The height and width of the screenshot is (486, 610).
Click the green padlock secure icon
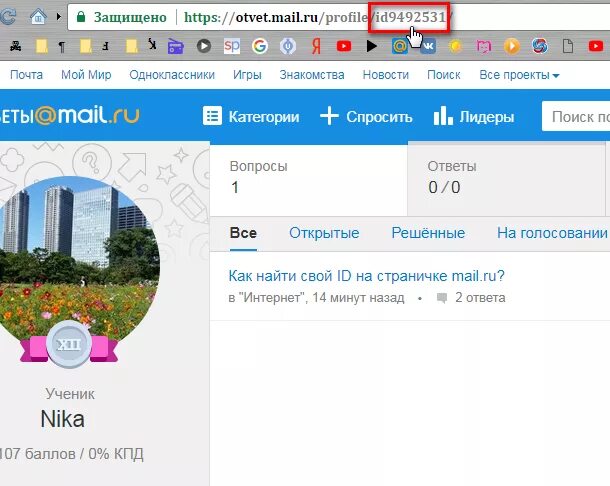click(81, 17)
